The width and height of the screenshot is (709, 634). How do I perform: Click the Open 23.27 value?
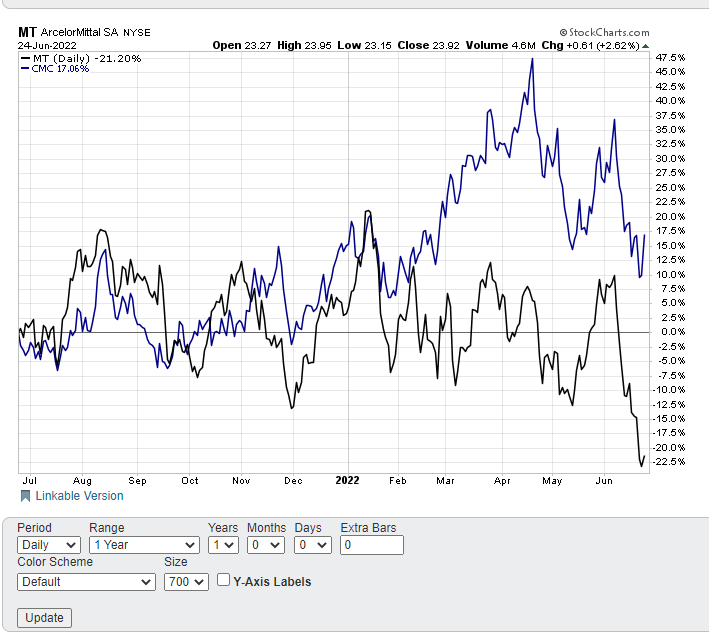(x=242, y=46)
